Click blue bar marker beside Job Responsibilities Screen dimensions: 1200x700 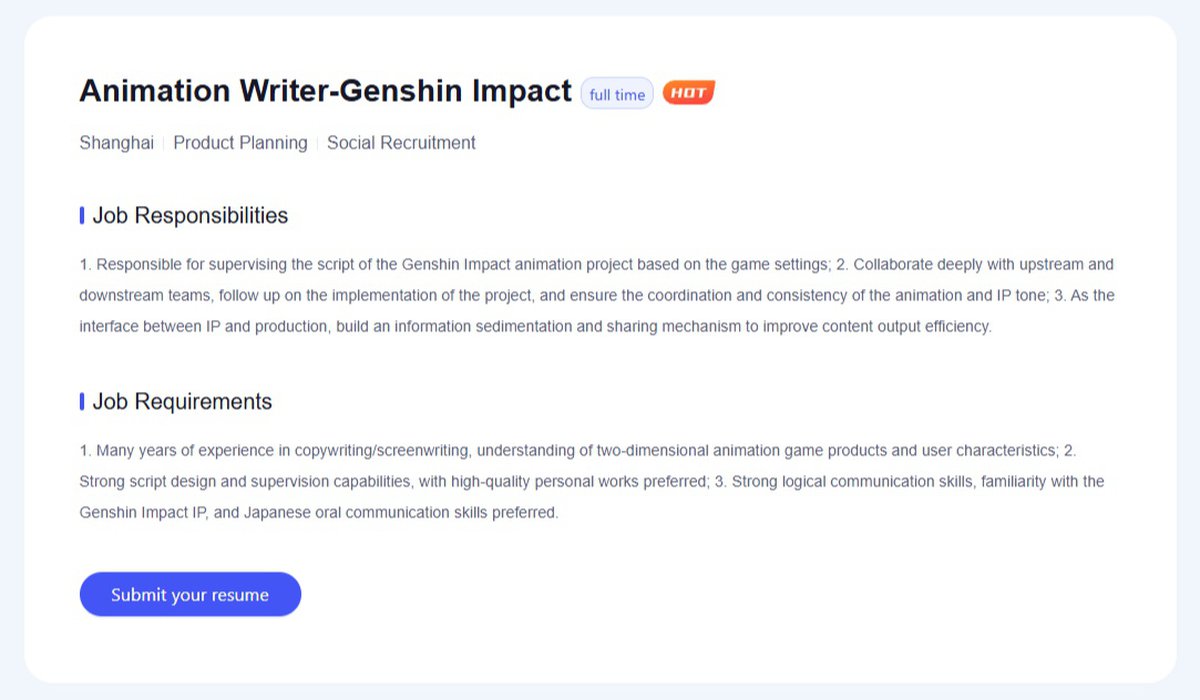tap(82, 215)
